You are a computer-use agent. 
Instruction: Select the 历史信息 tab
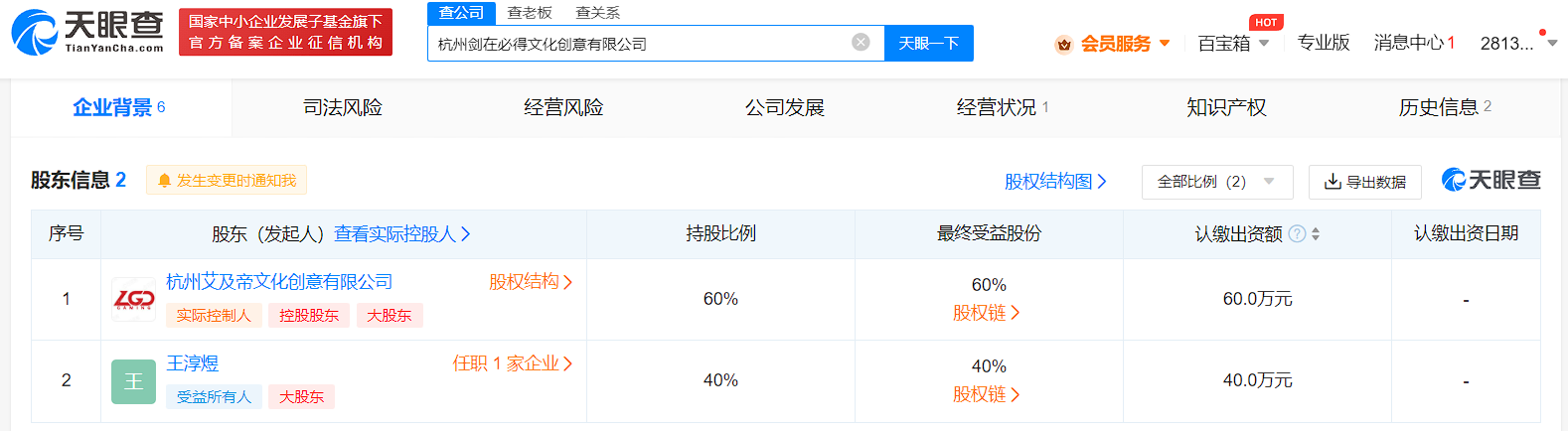pyautogui.click(x=1446, y=107)
